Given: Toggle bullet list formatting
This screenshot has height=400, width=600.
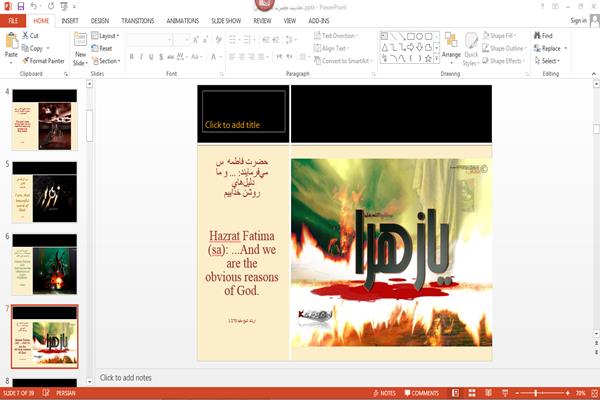Looking at the screenshot, I should [x=233, y=40].
